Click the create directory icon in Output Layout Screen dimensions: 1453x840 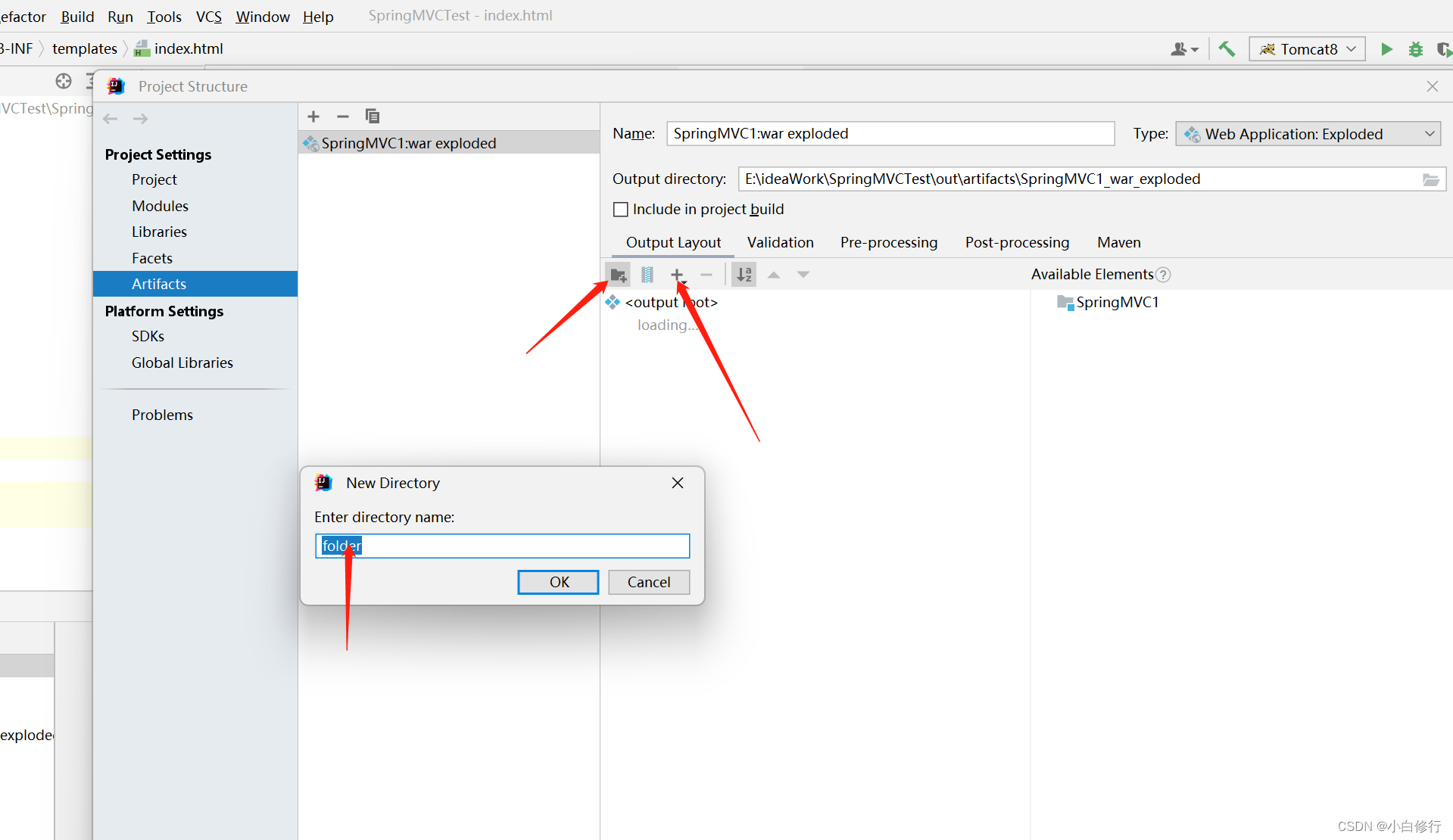pos(619,275)
